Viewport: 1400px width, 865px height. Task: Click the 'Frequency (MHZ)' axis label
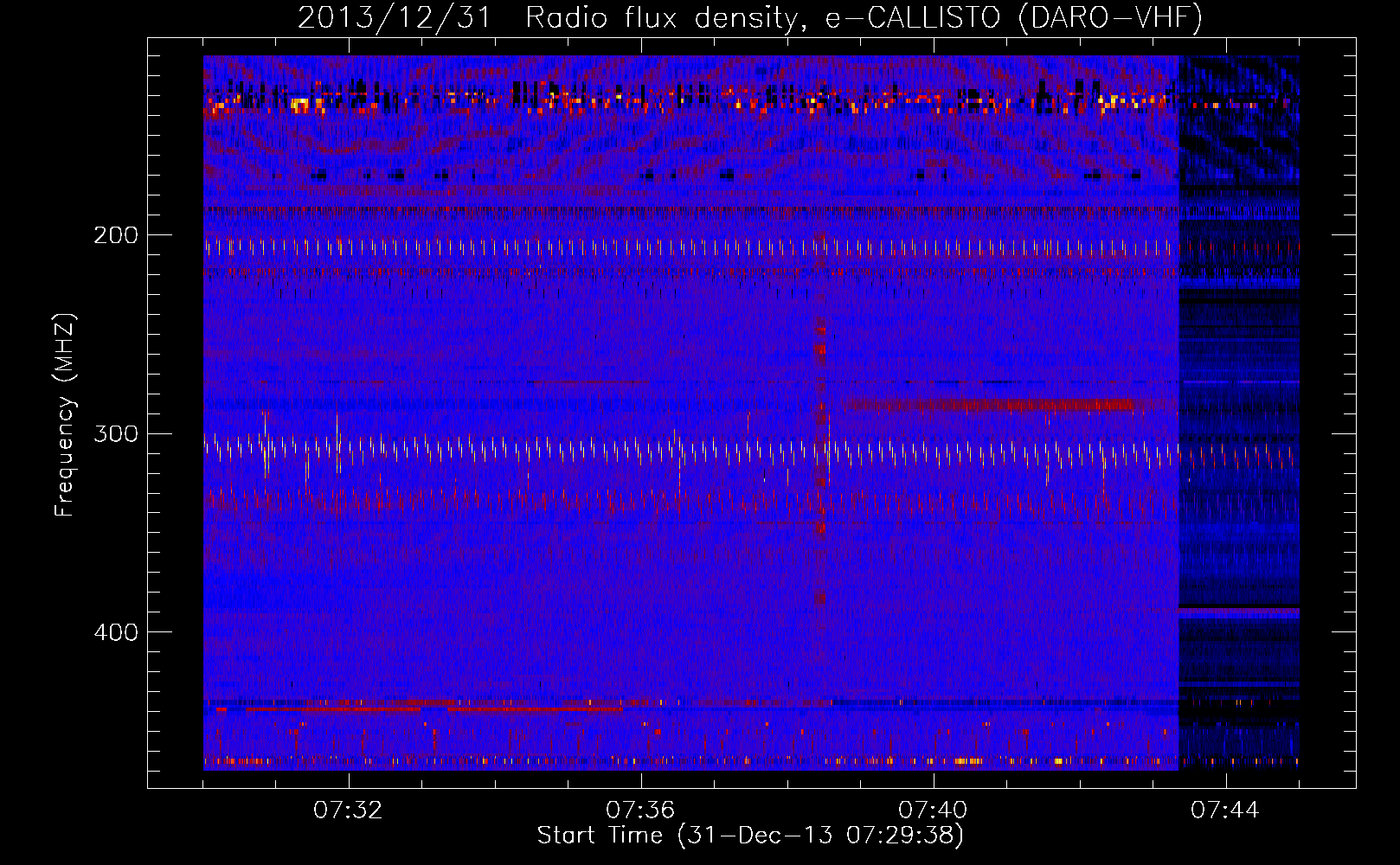coord(65,415)
